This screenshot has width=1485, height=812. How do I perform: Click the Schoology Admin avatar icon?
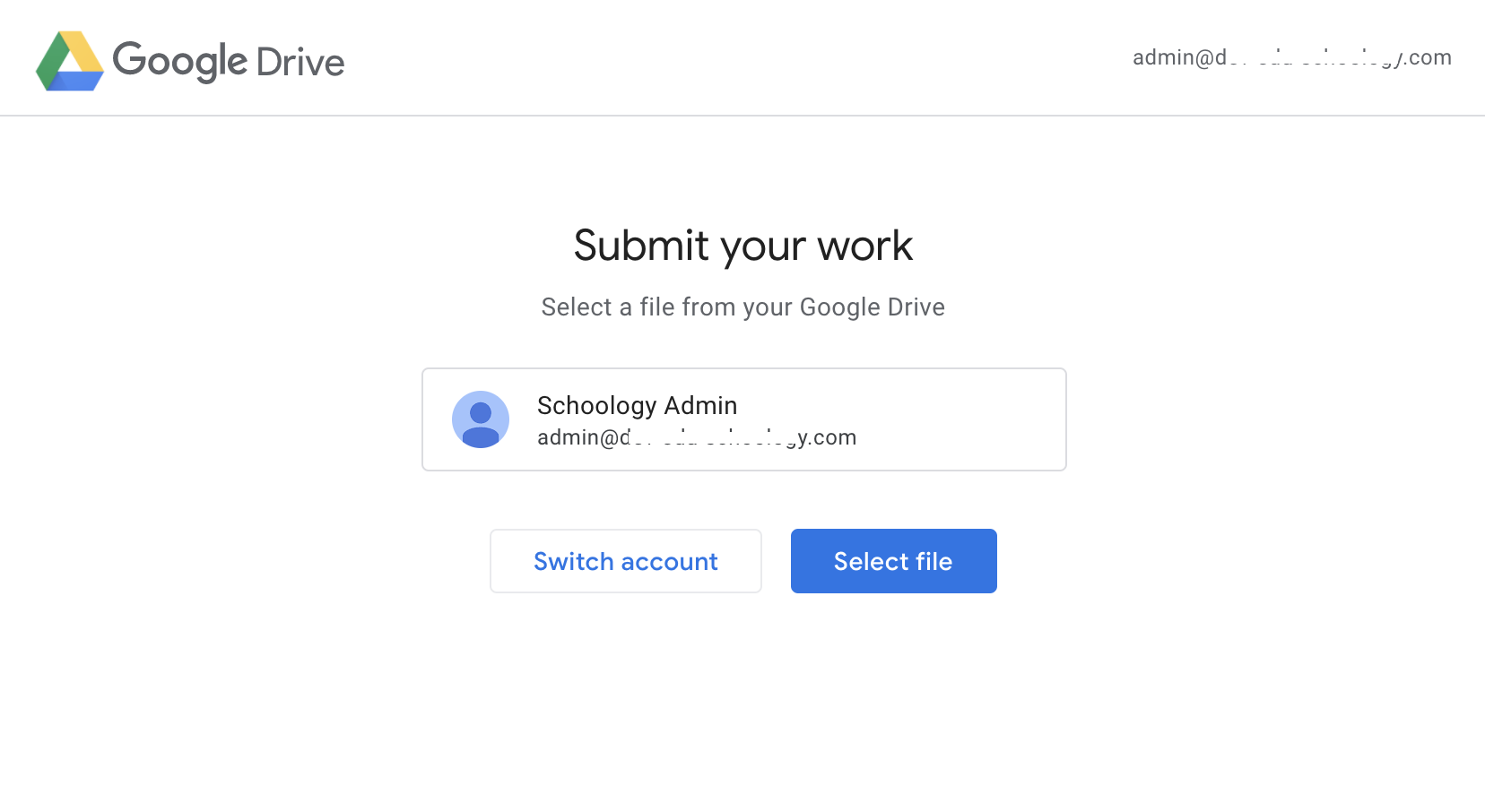coord(481,419)
